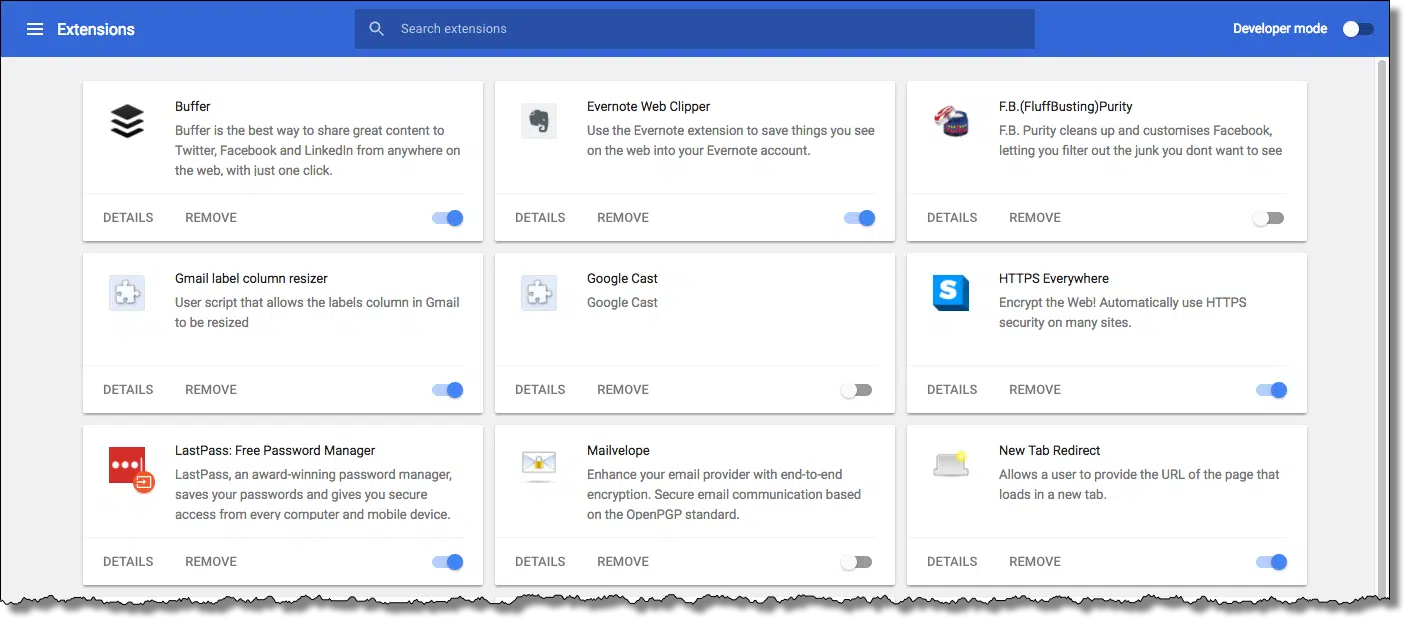Enable Developer mode toggle
Image resolution: width=1404 pixels, height=619 pixels.
point(1358,29)
